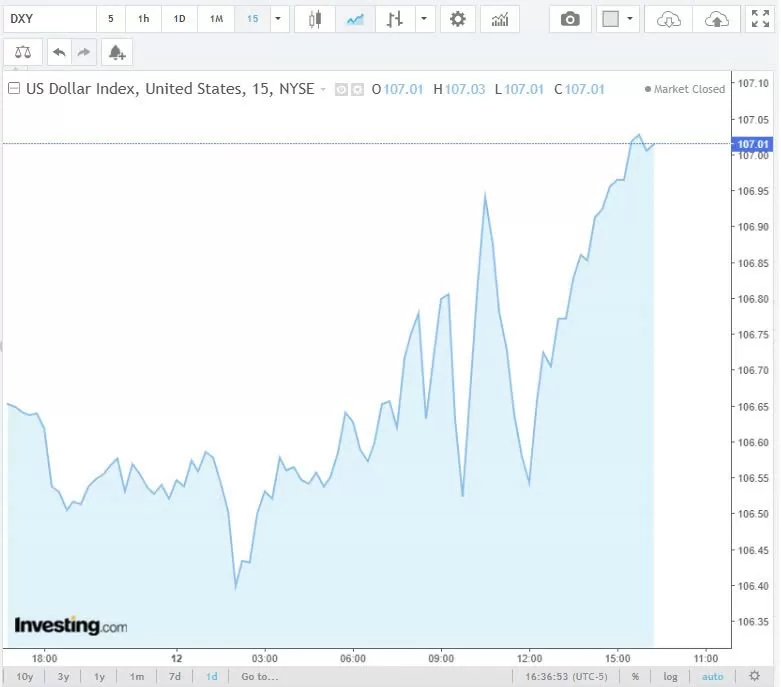Collapse the US Dollar Index legend
The image size is (781, 687).
tap(13, 89)
